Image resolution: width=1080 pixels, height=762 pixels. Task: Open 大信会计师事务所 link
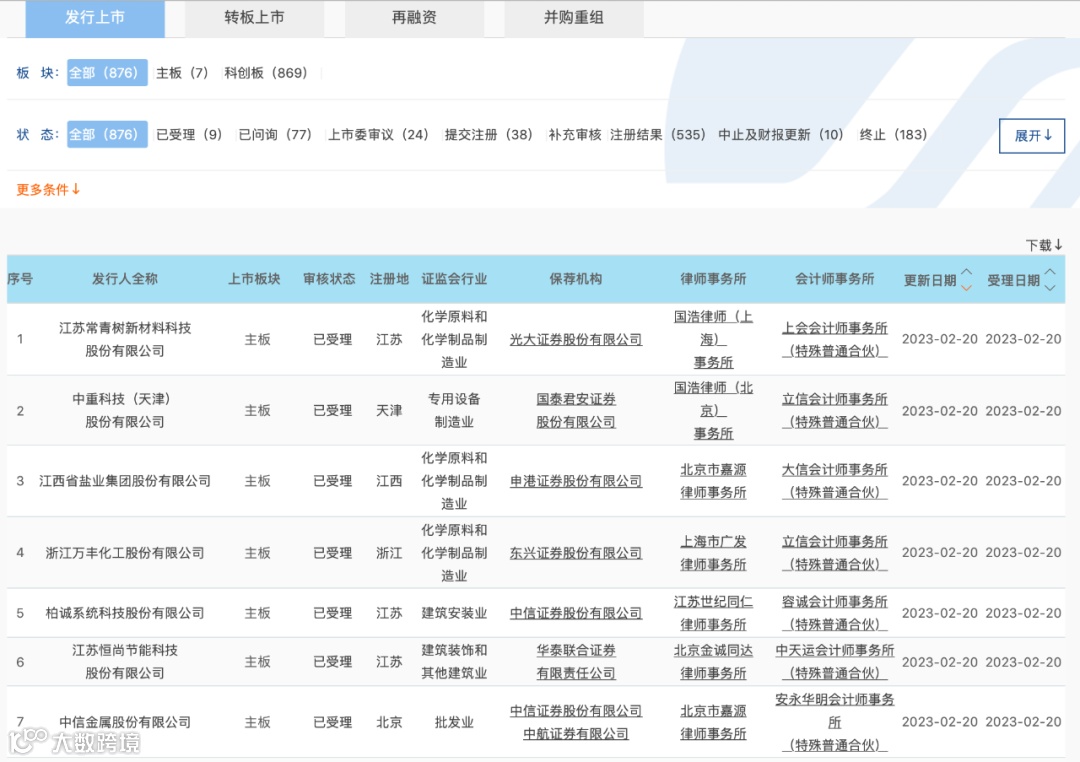(x=835, y=481)
